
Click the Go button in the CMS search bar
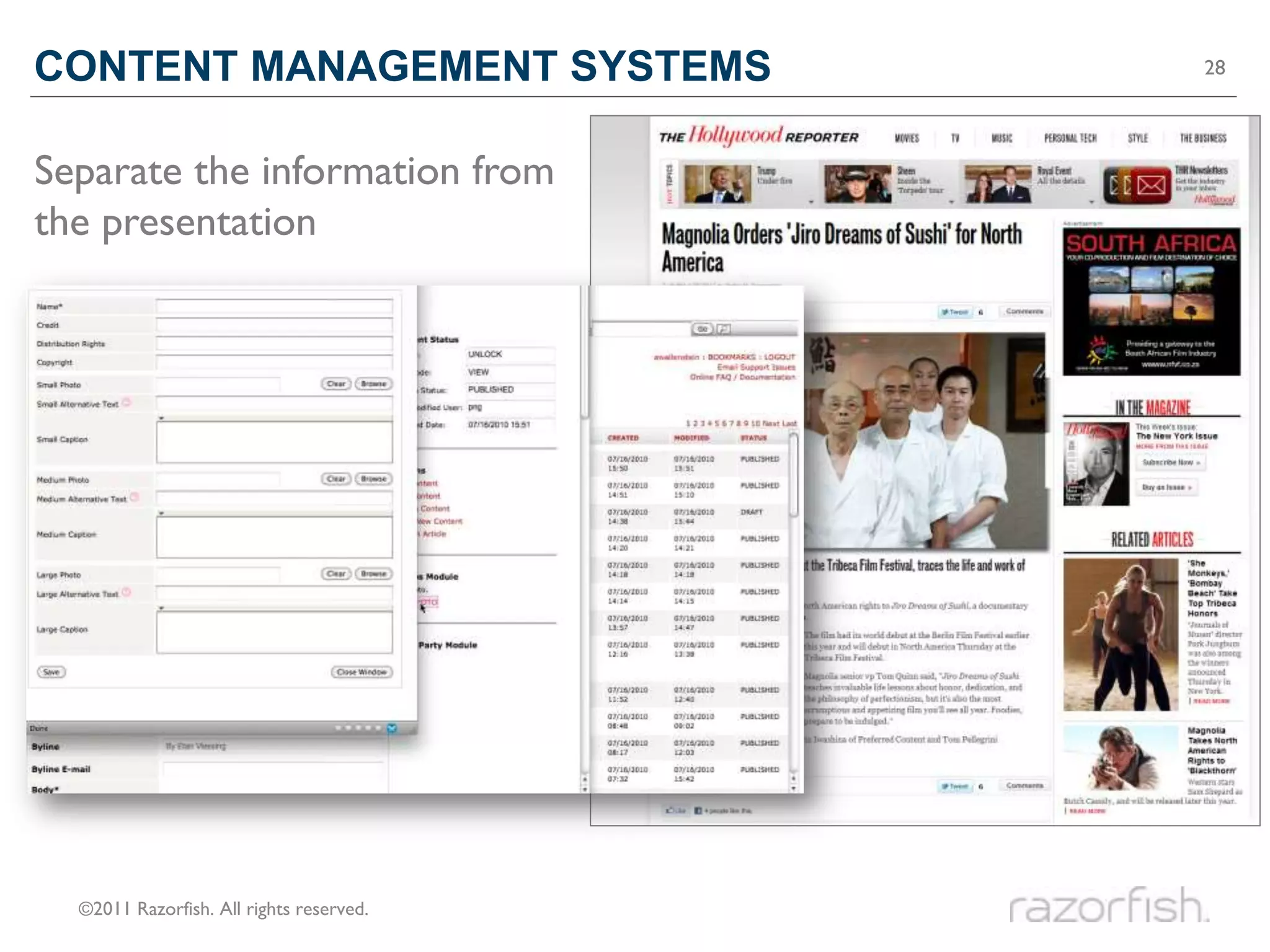pyautogui.click(x=703, y=328)
